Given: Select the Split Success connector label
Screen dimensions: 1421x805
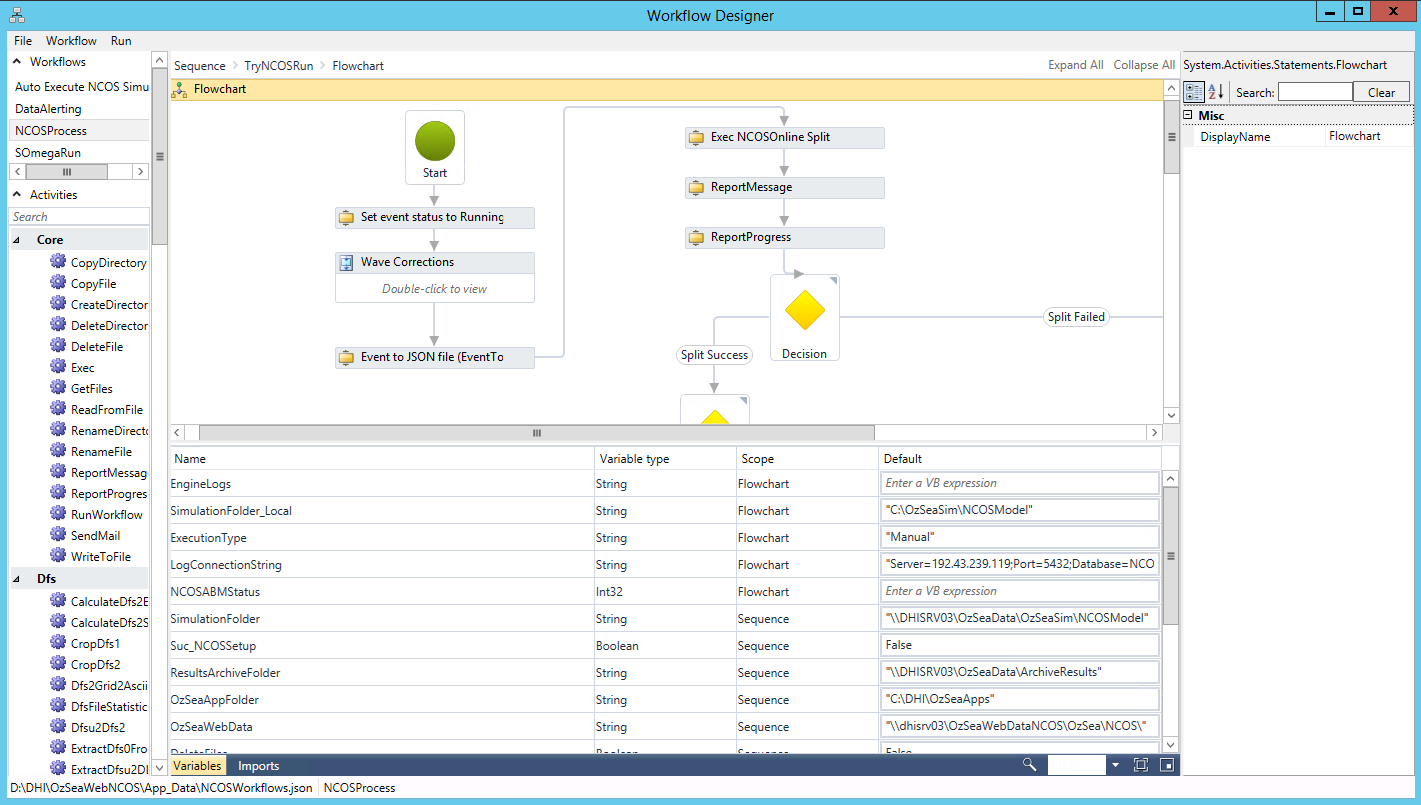Looking at the screenshot, I should [714, 355].
